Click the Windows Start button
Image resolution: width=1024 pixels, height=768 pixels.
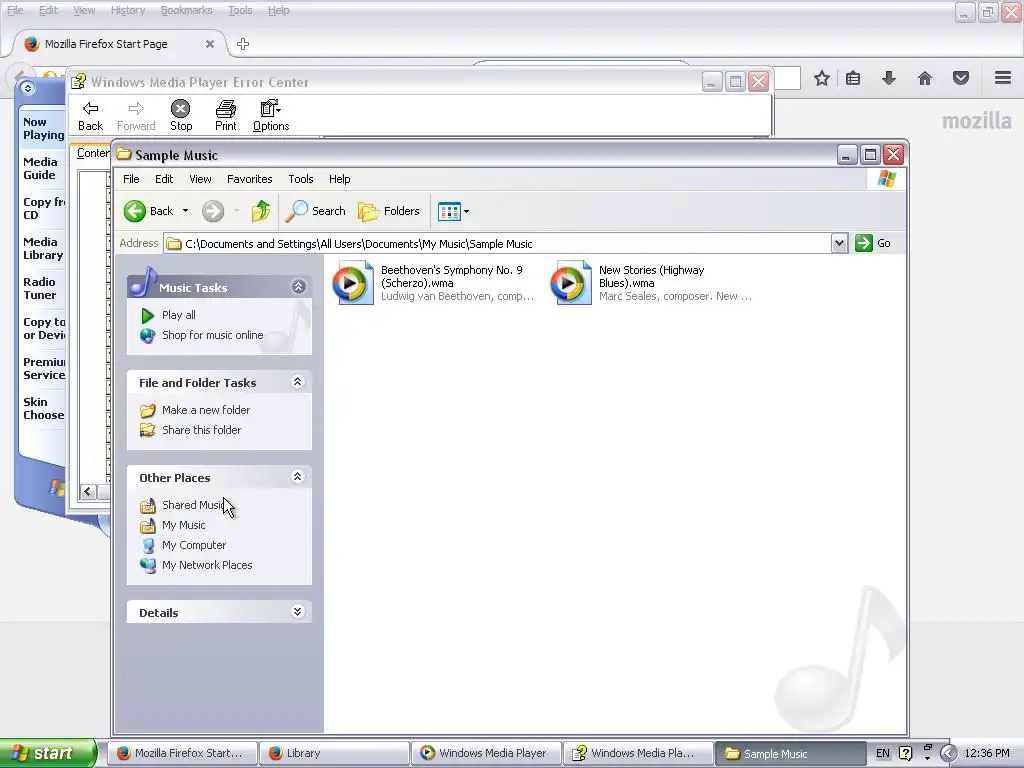point(47,753)
